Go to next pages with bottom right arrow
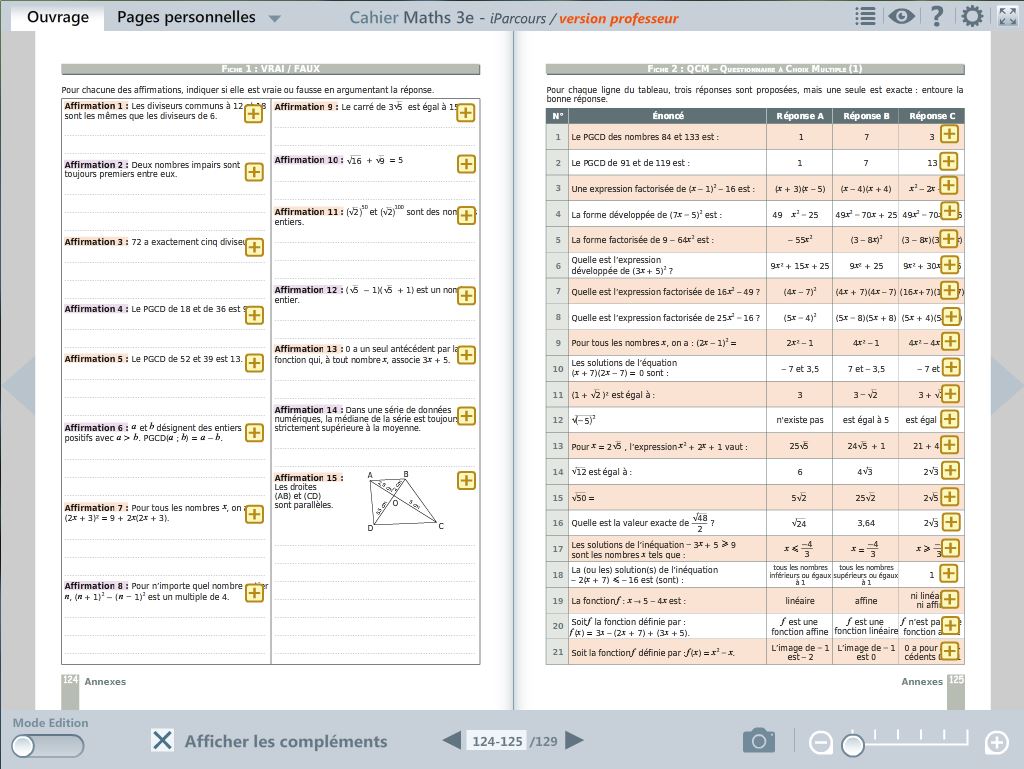 [574, 740]
